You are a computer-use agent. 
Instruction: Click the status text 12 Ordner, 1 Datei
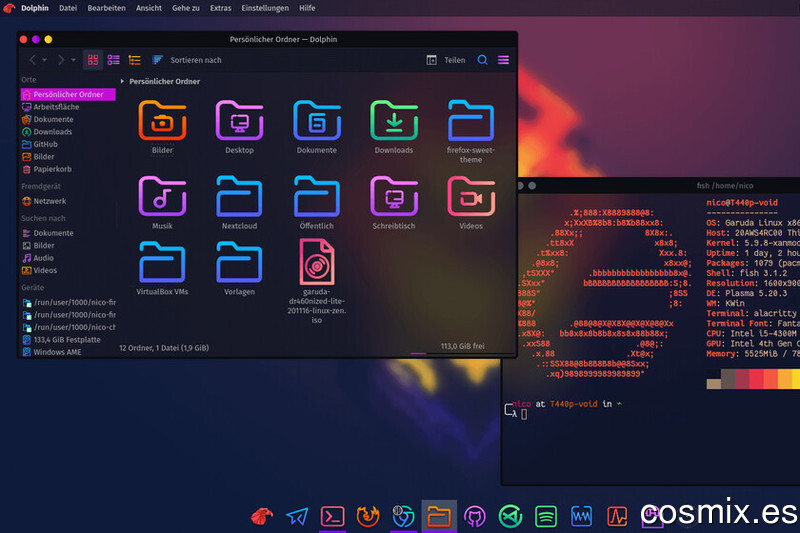click(164, 348)
